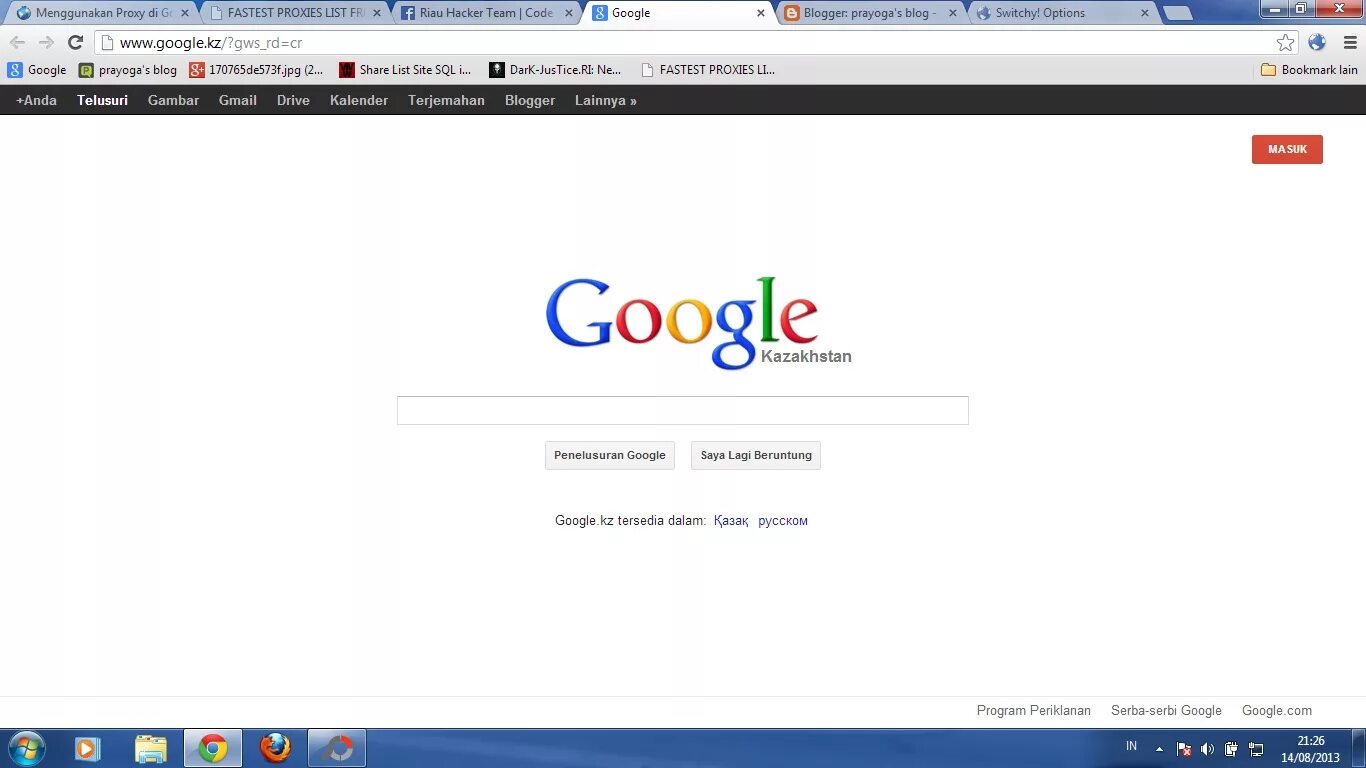
Task: Open Kalender from the Google bar
Action: pyautogui.click(x=359, y=100)
